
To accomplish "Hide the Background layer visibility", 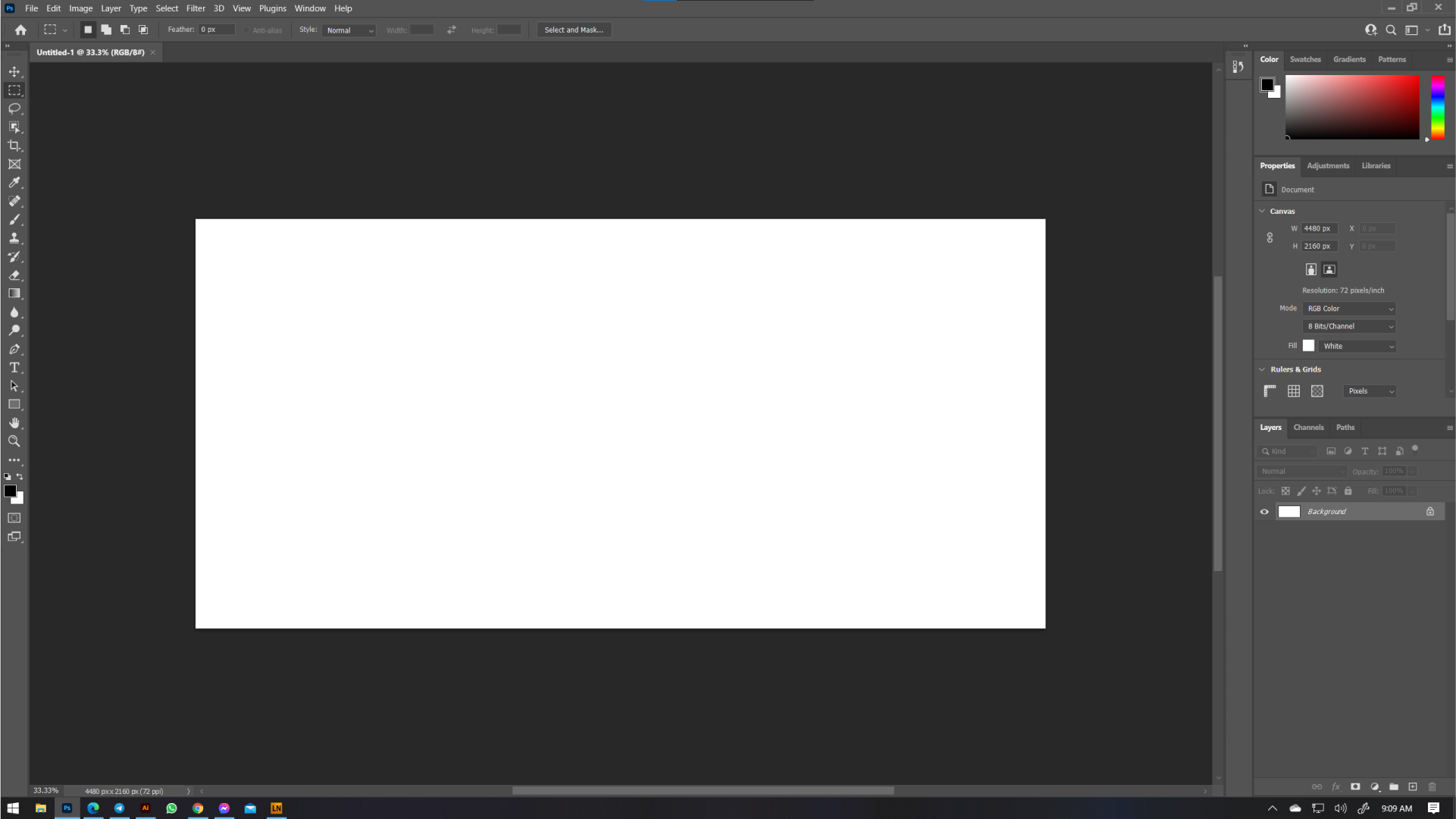I will pyautogui.click(x=1264, y=511).
